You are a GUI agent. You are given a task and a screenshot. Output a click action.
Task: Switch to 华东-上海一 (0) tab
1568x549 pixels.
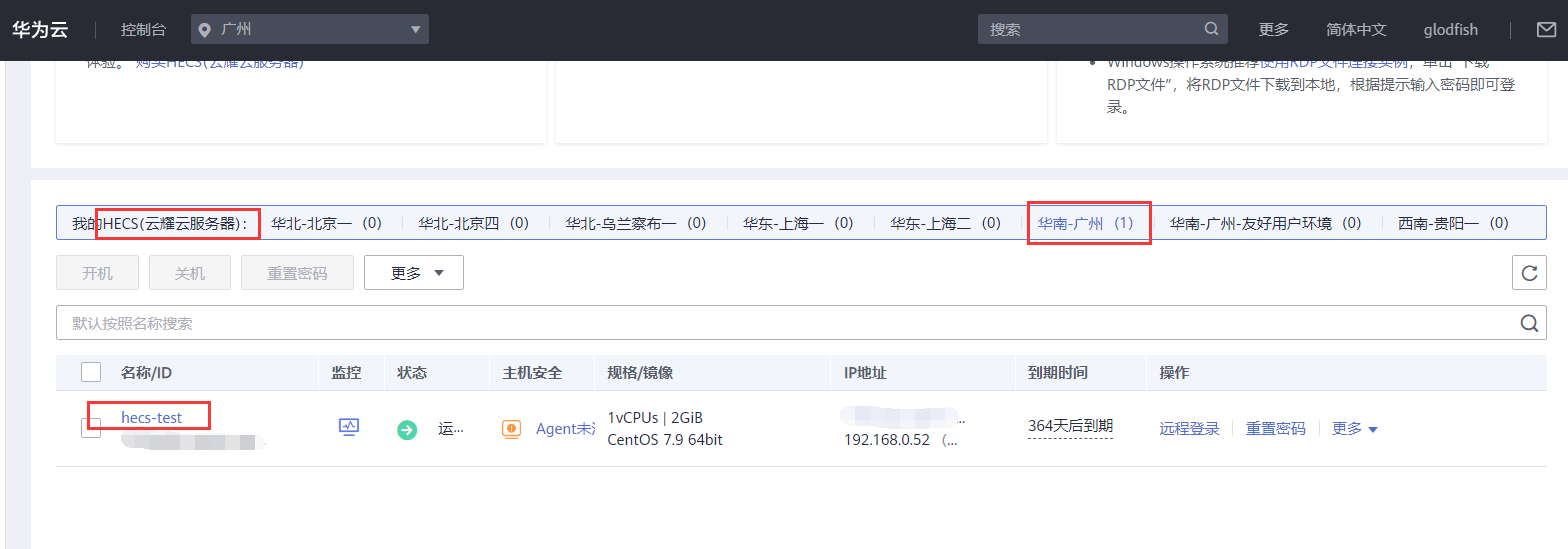(x=798, y=223)
